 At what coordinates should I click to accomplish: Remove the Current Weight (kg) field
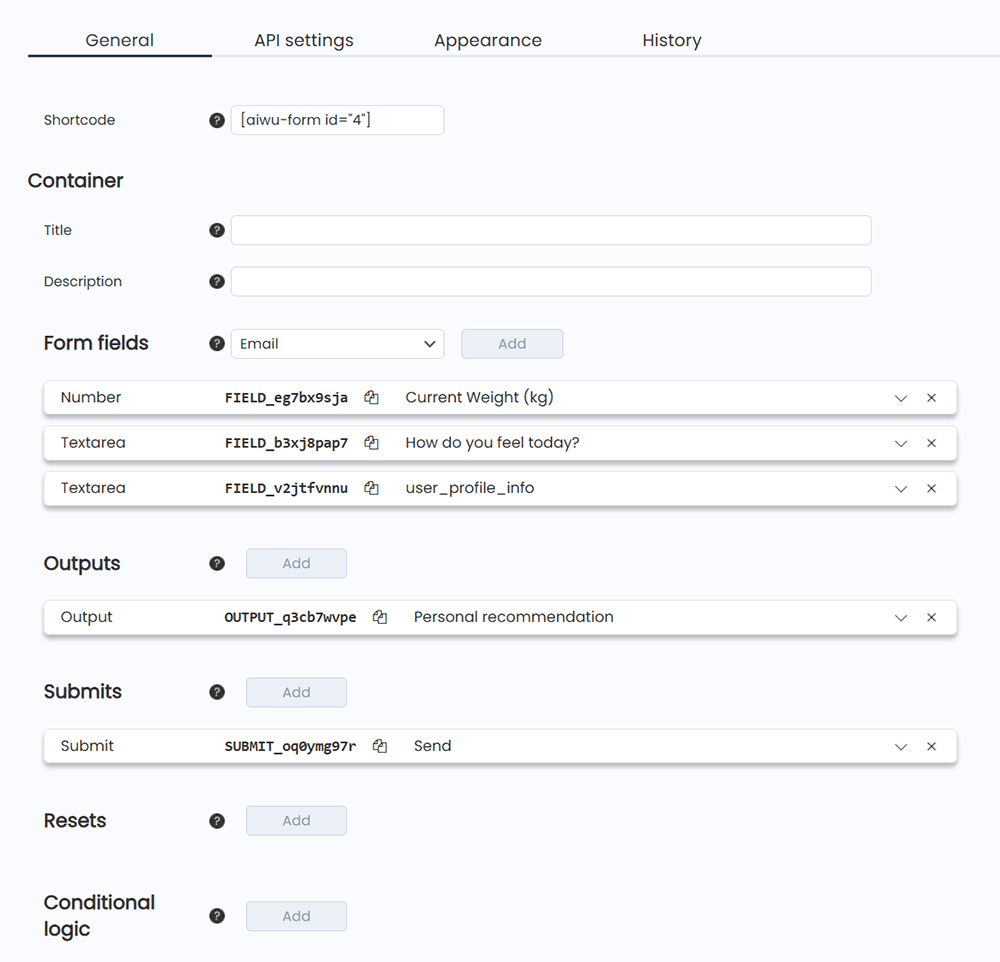(x=931, y=398)
